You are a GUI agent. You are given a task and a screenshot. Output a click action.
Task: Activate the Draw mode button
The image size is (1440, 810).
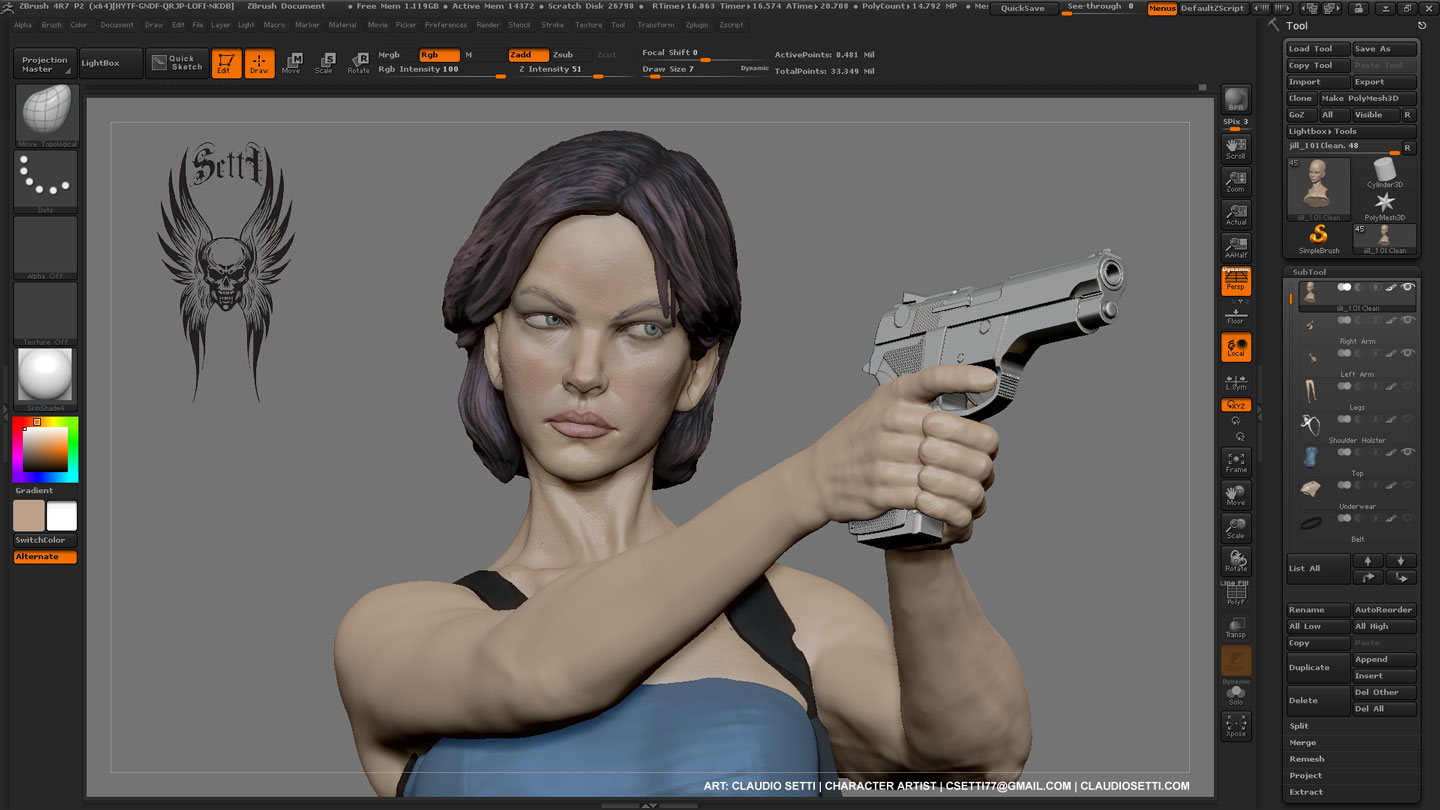(x=260, y=63)
